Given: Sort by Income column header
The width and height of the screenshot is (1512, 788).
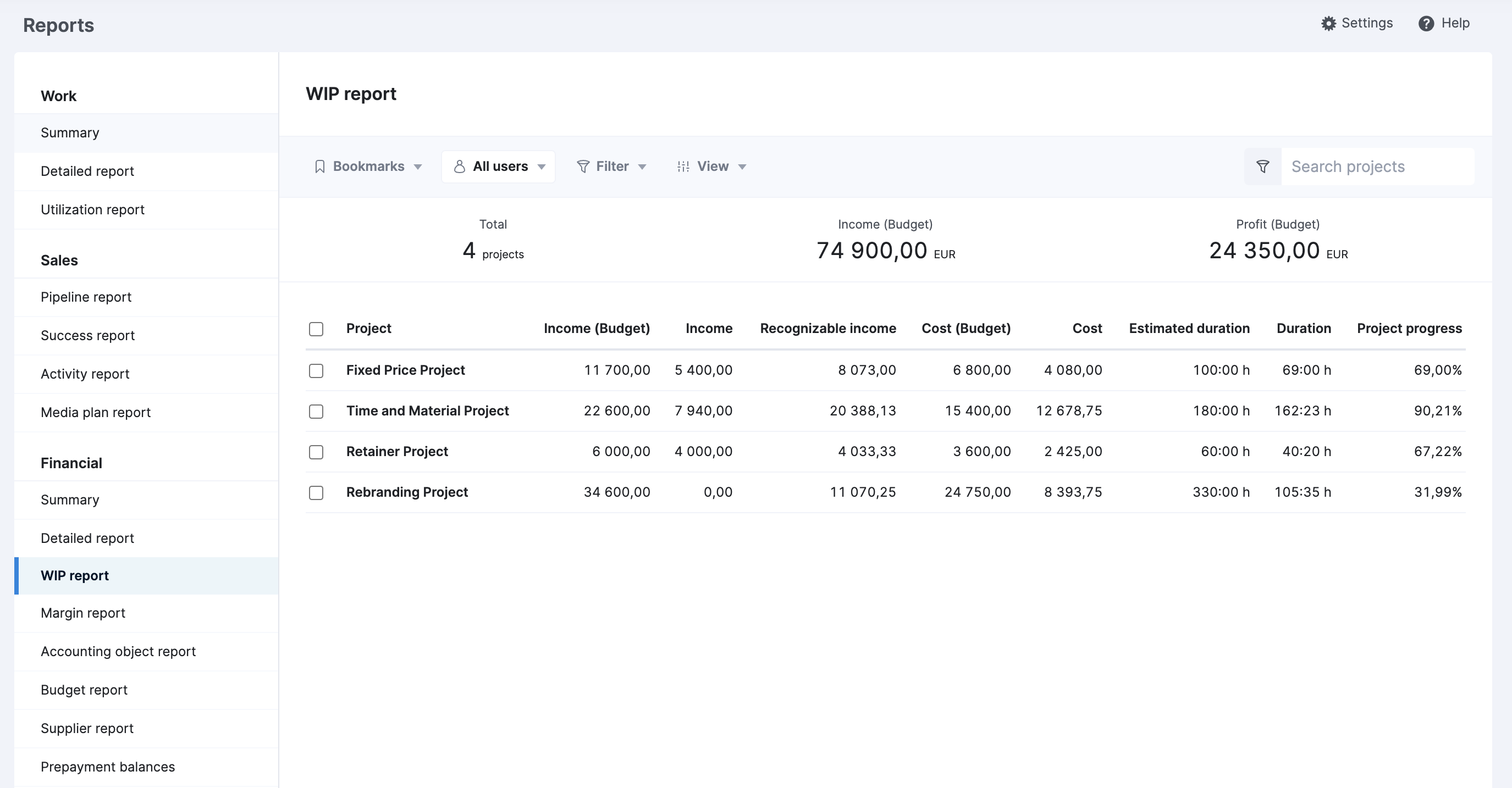Looking at the screenshot, I should click(x=709, y=329).
